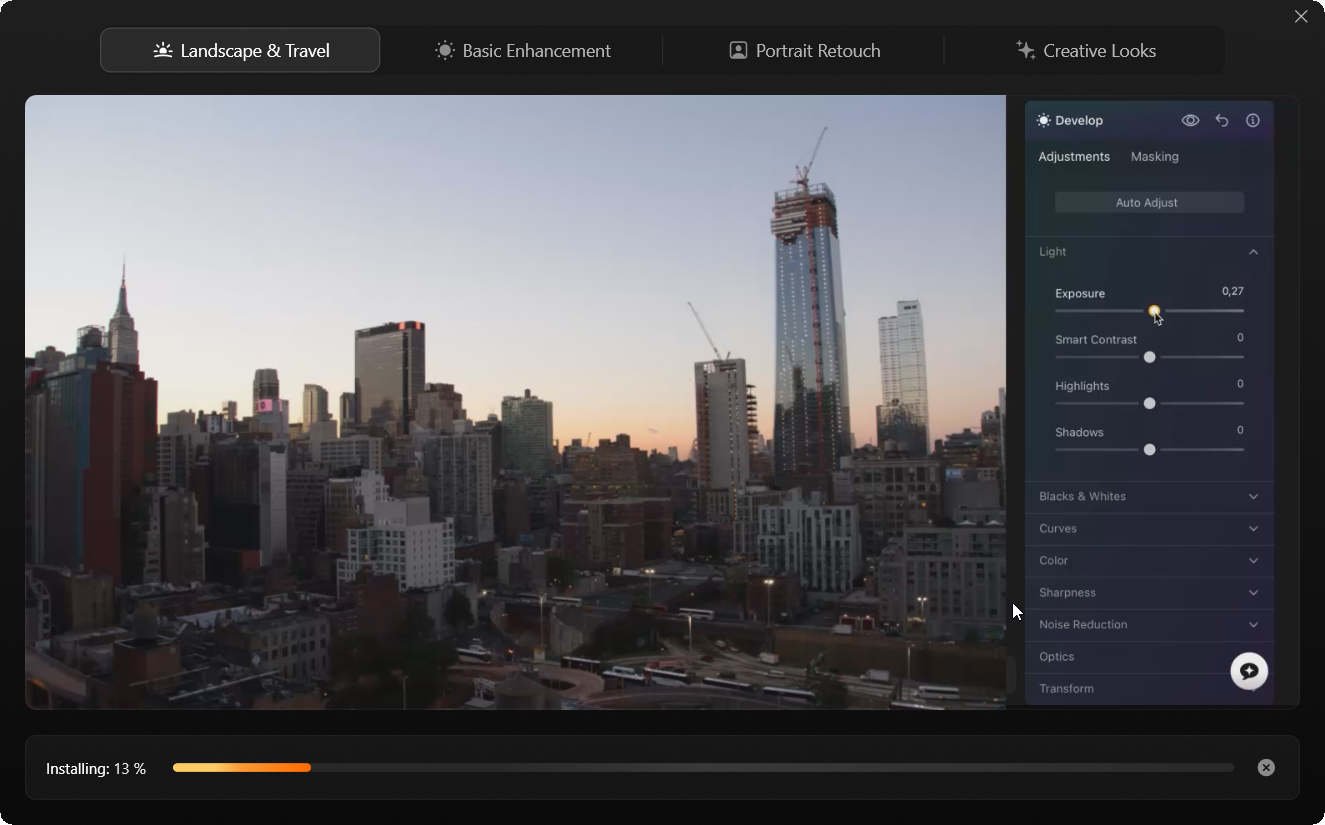Viewport: 1325px width, 825px height.
Task: Open the Optics section
Action: pos(1149,657)
